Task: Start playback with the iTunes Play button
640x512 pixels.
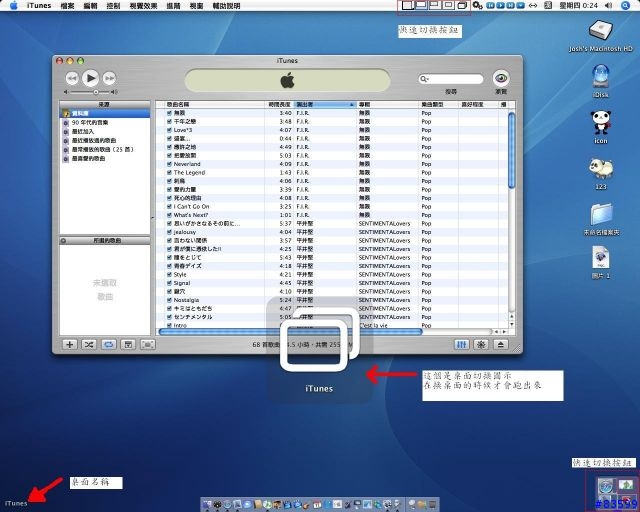Action: point(91,78)
